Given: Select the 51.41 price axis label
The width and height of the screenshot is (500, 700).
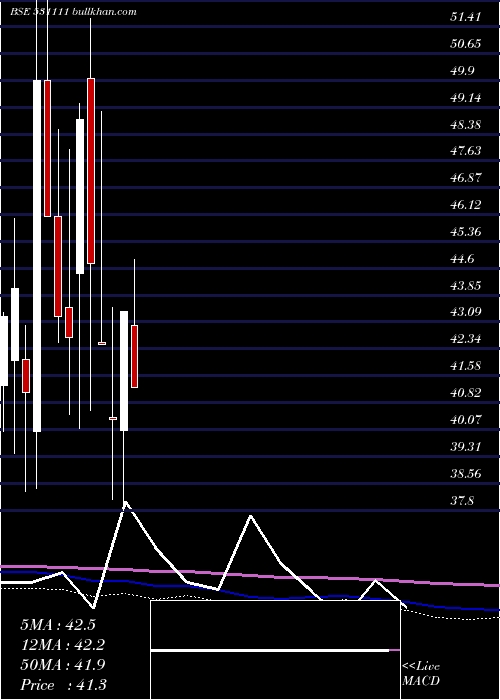Looking at the screenshot, I should [x=465, y=17].
